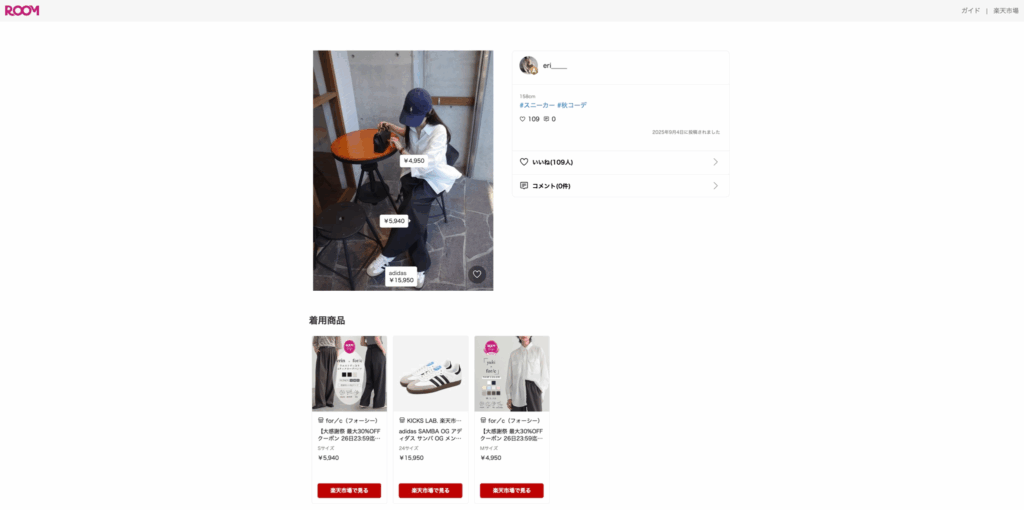Click the #スニーカー hashtag
Image resolution: width=1024 pixels, height=510 pixels.
point(537,105)
